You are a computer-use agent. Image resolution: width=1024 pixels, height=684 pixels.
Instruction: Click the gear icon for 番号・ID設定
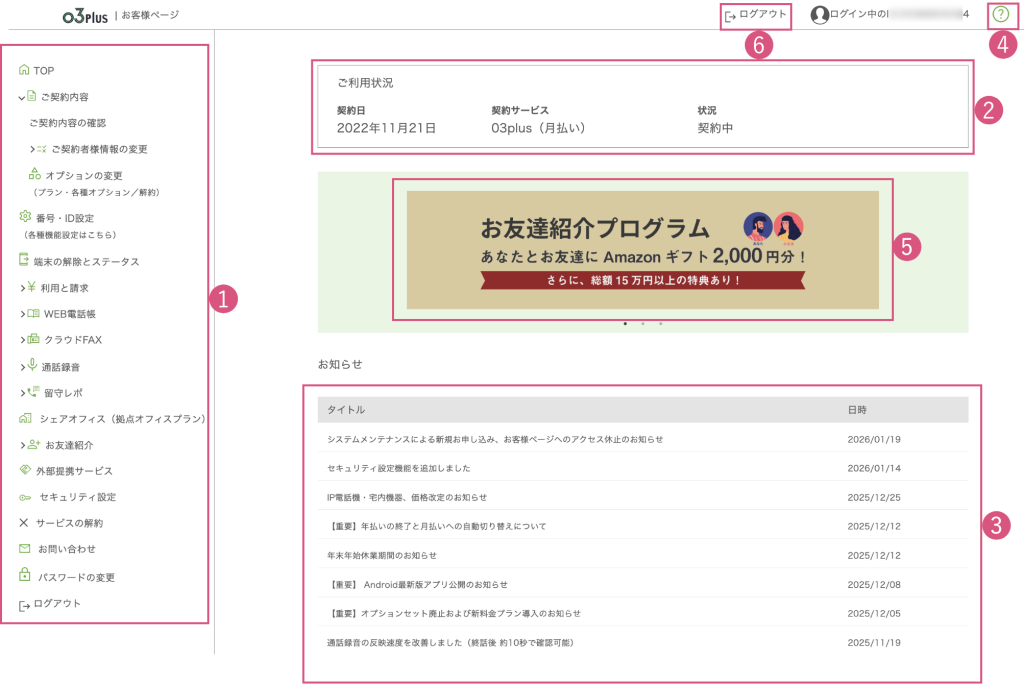pyautogui.click(x=25, y=216)
